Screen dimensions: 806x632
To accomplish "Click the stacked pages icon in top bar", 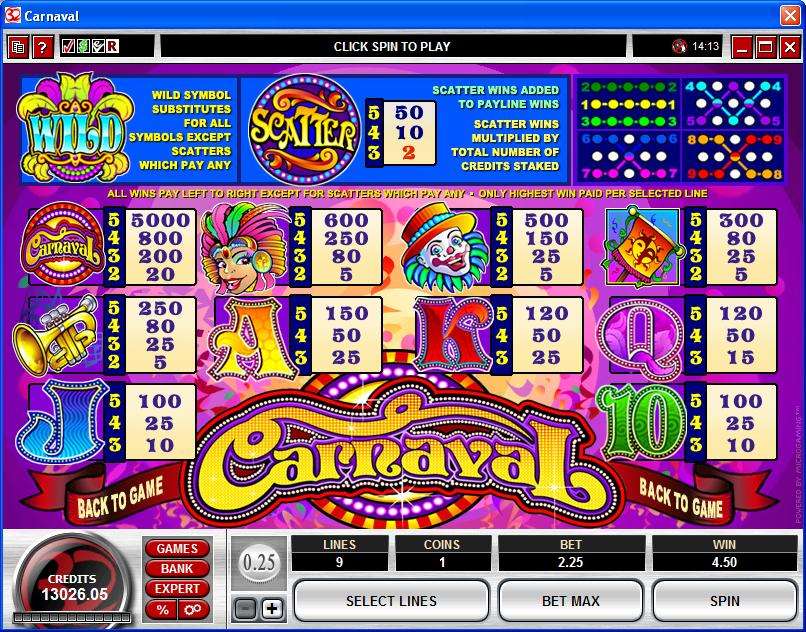I will tap(18, 47).
